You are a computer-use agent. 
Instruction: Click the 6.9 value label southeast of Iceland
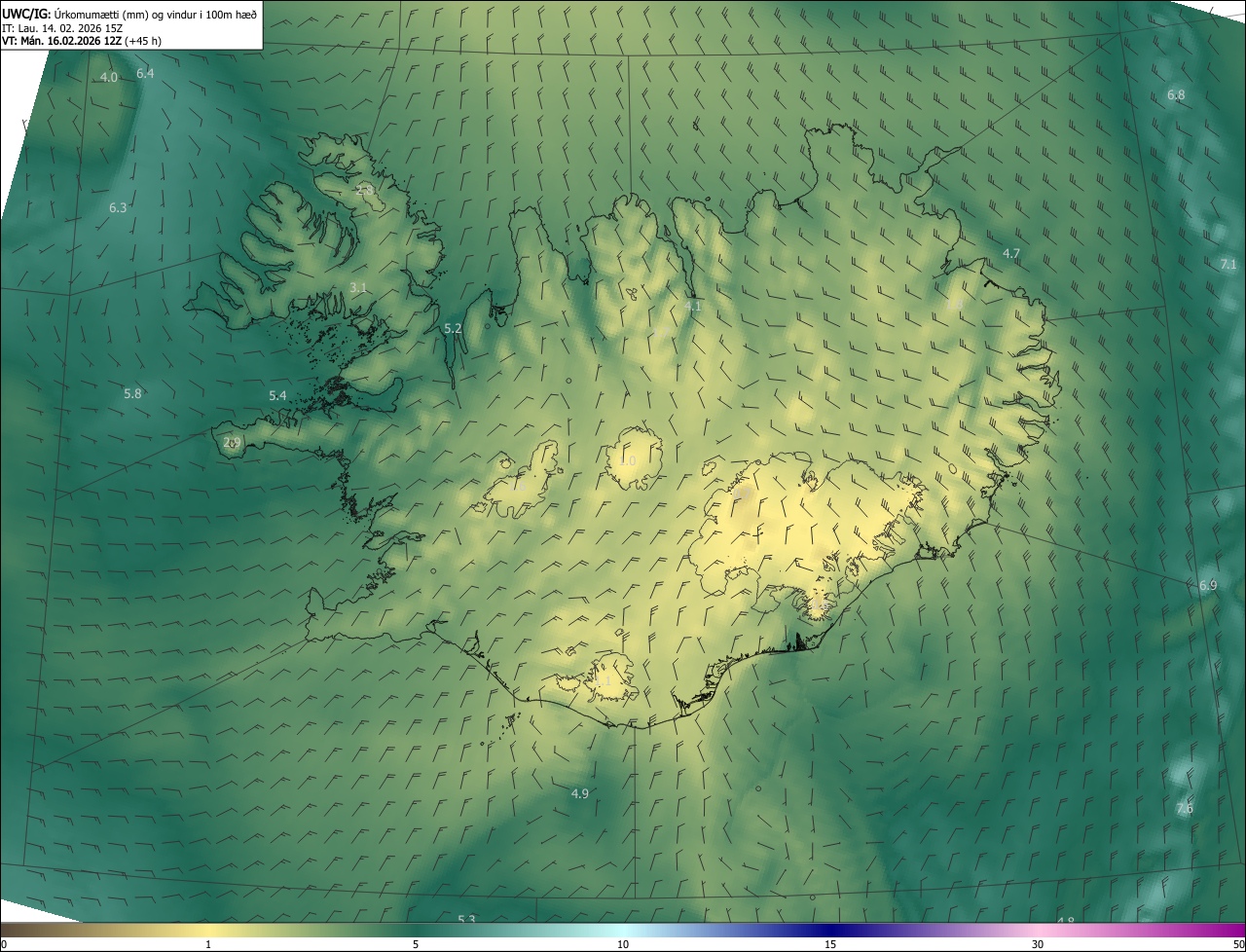pos(1208,585)
